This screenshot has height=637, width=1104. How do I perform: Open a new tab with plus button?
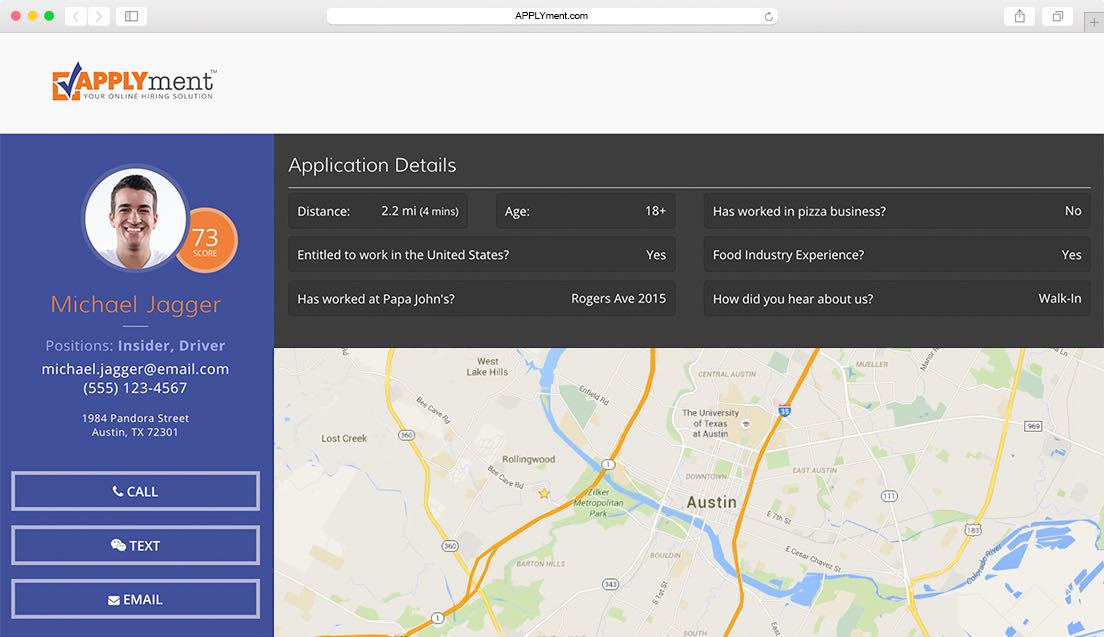click(1094, 23)
